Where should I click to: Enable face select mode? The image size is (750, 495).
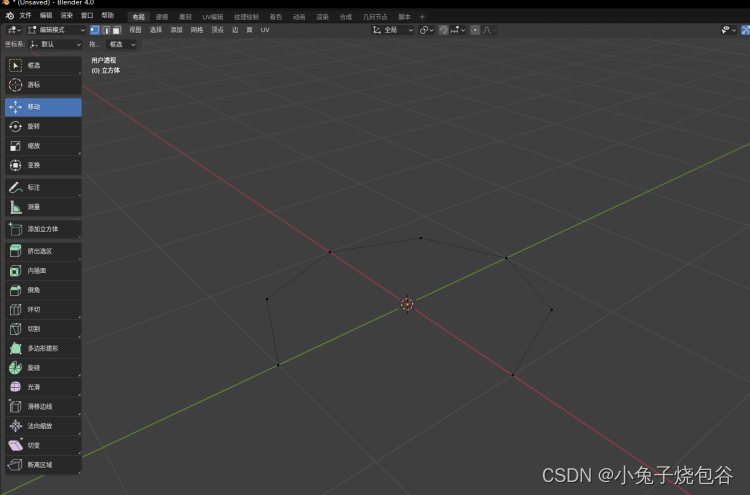tap(116, 30)
